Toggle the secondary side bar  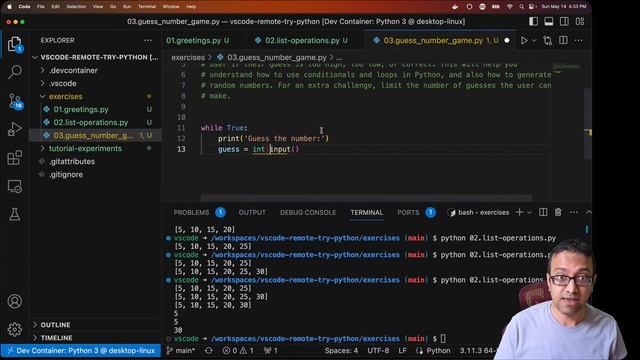click(564, 22)
